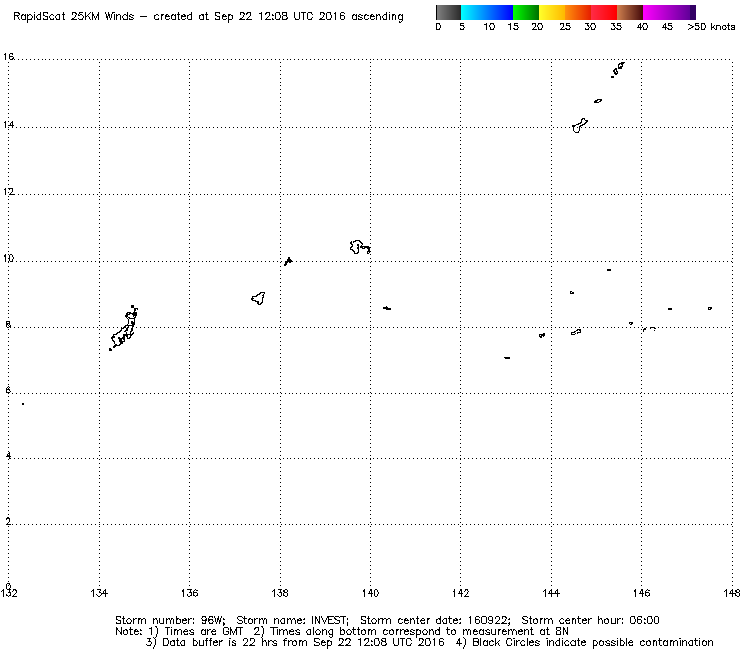Click the latitude label 10 on the axis
740x650 pixels.
click(x=8, y=259)
